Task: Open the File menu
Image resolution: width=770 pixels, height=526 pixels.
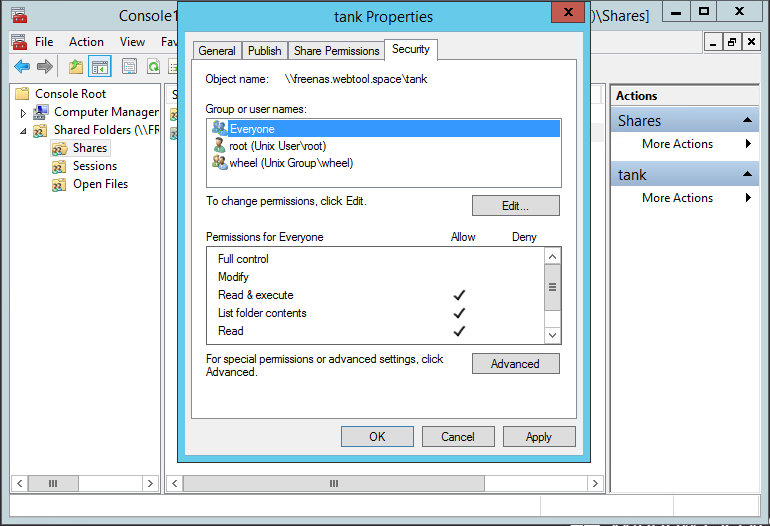Action: 44,42
